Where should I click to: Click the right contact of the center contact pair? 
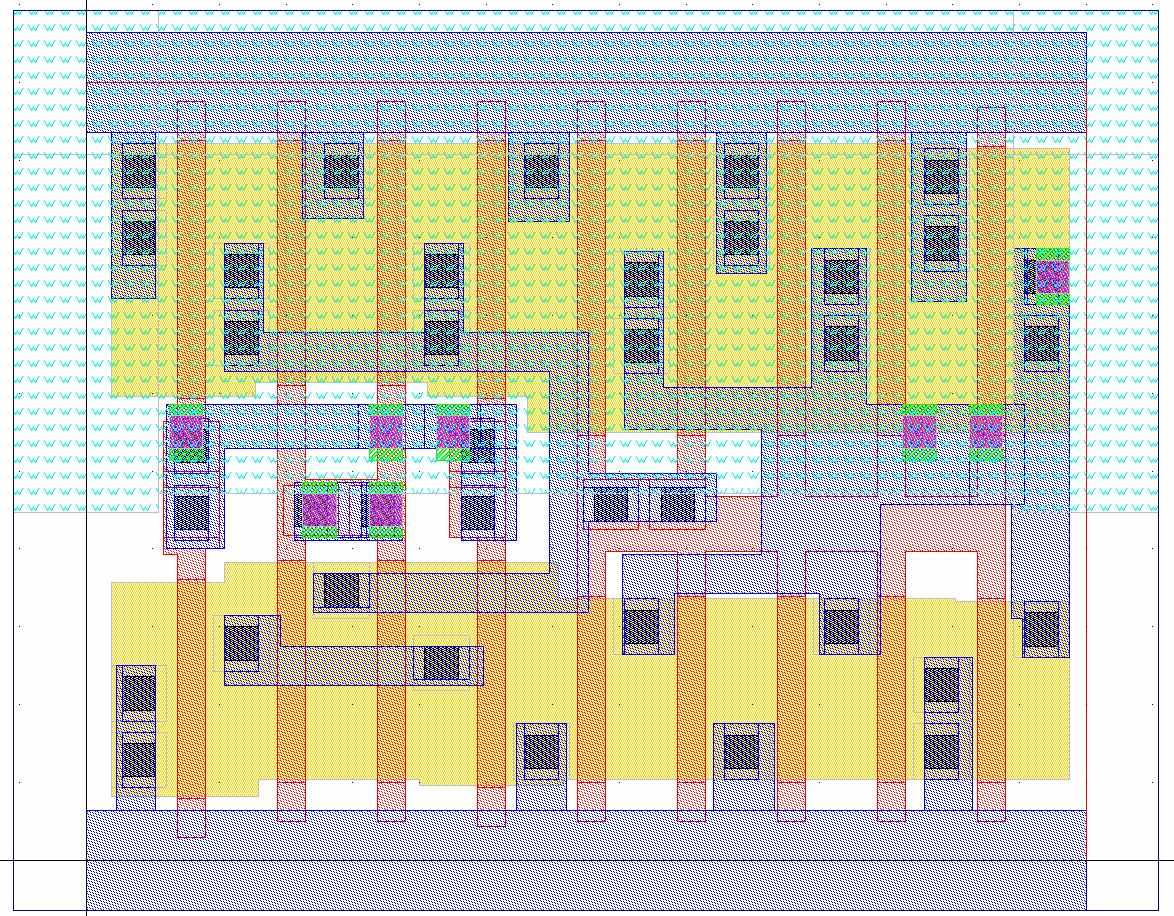click(678, 504)
